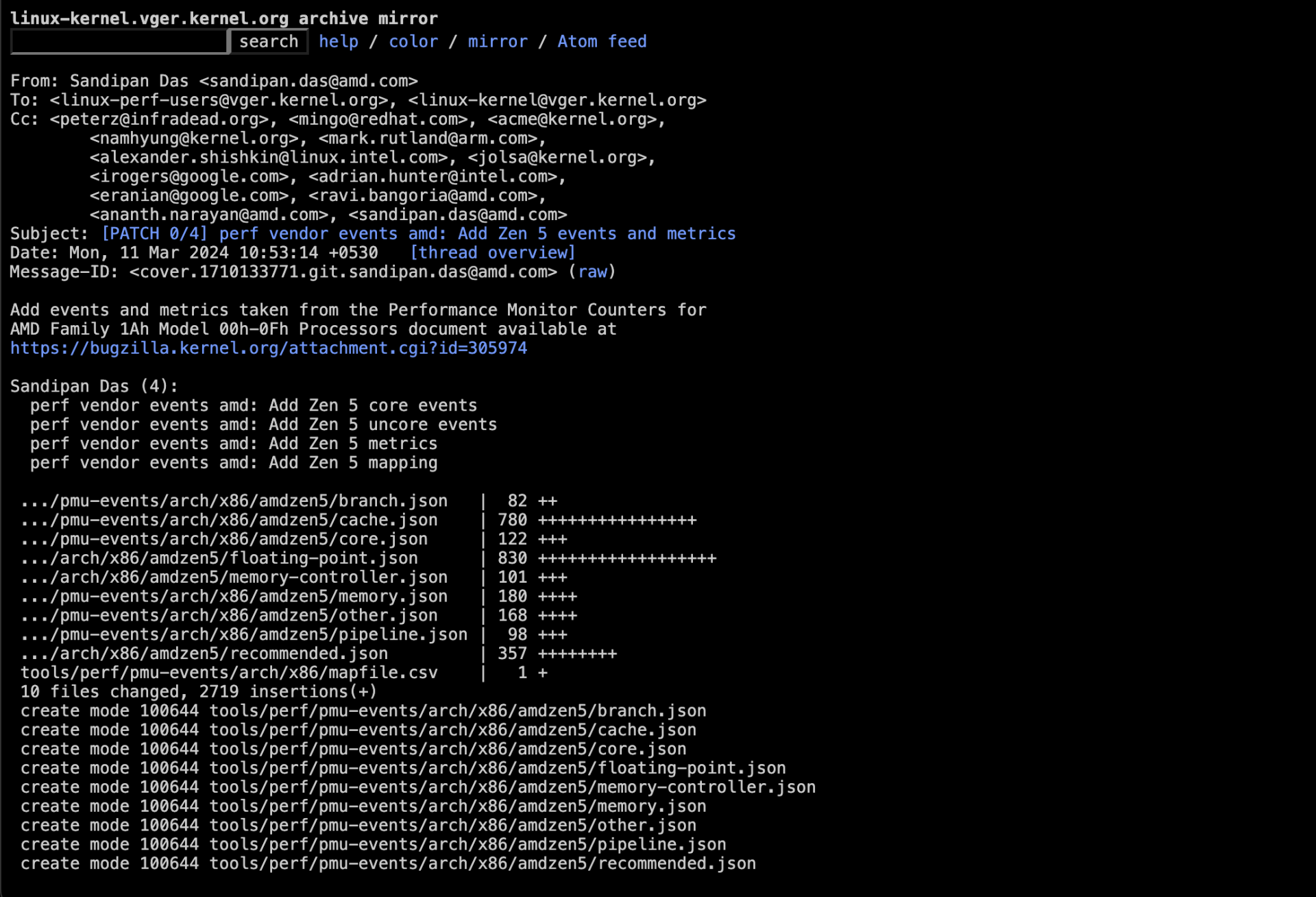The width and height of the screenshot is (1316, 897).
Task: Click the page title linux-kernel.vger.kernel.org archive mirror
Action: coord(223,19)
